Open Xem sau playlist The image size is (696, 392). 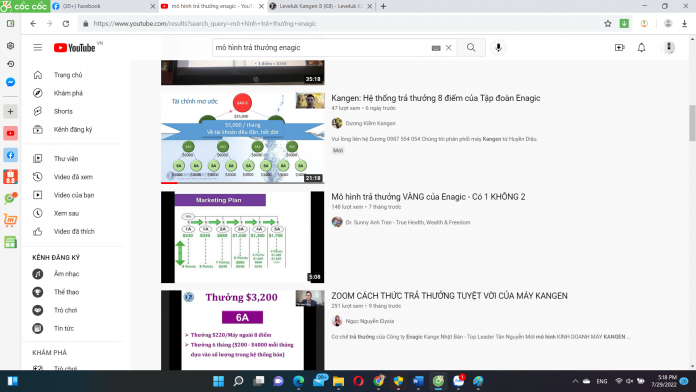click(66, 214)
